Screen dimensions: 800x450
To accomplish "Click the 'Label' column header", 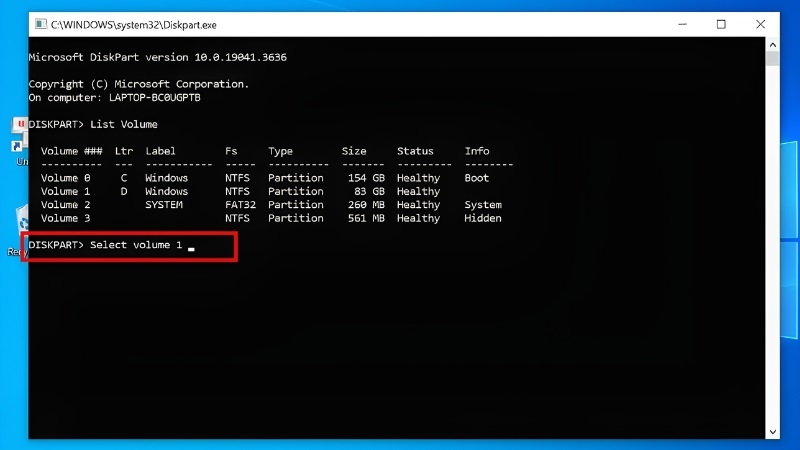I will (x=160, y=151).
